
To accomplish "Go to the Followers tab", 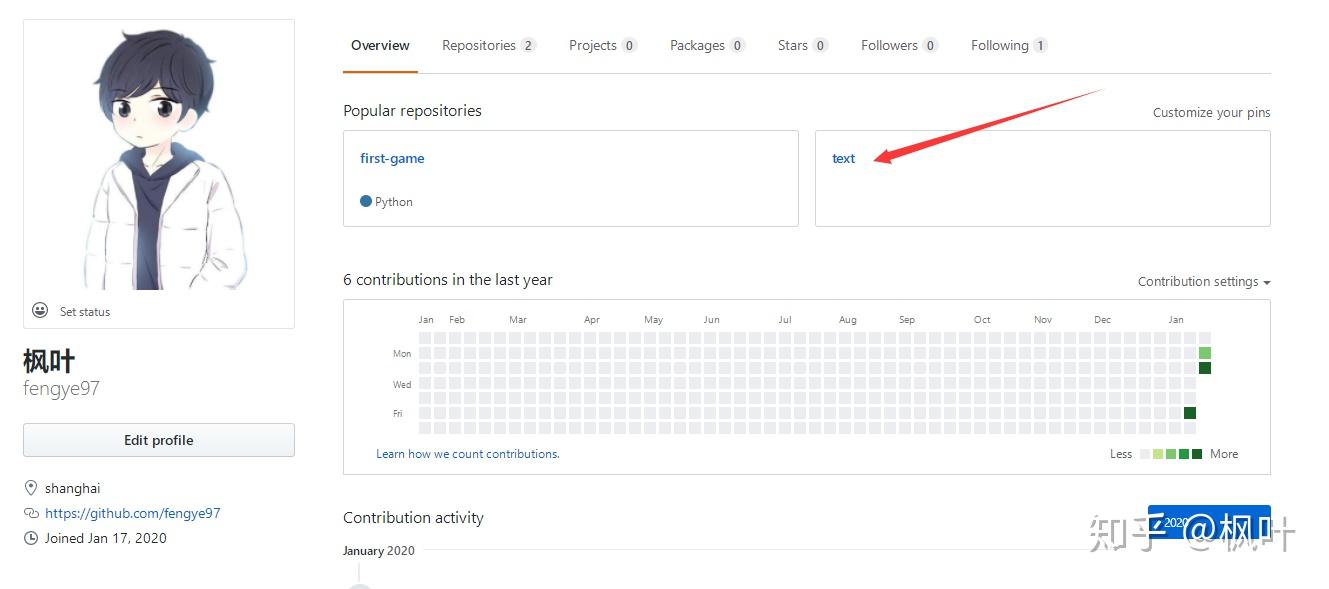I will (x=898, y=46).
